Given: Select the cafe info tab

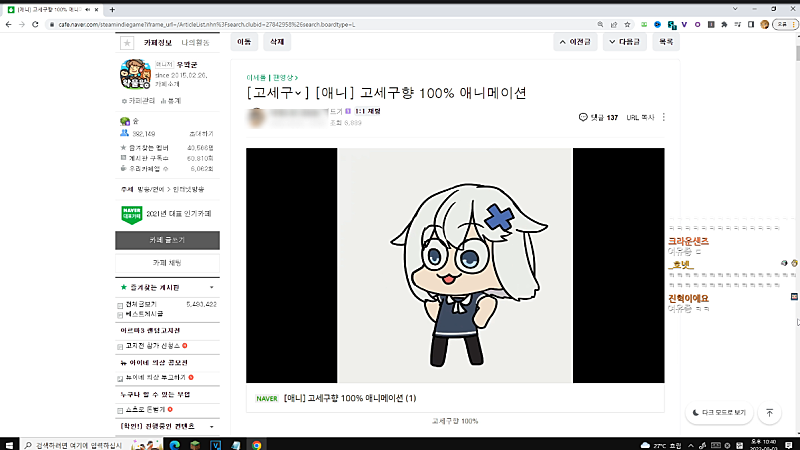Looking at the screenshot, I should [x=158, y=43].
